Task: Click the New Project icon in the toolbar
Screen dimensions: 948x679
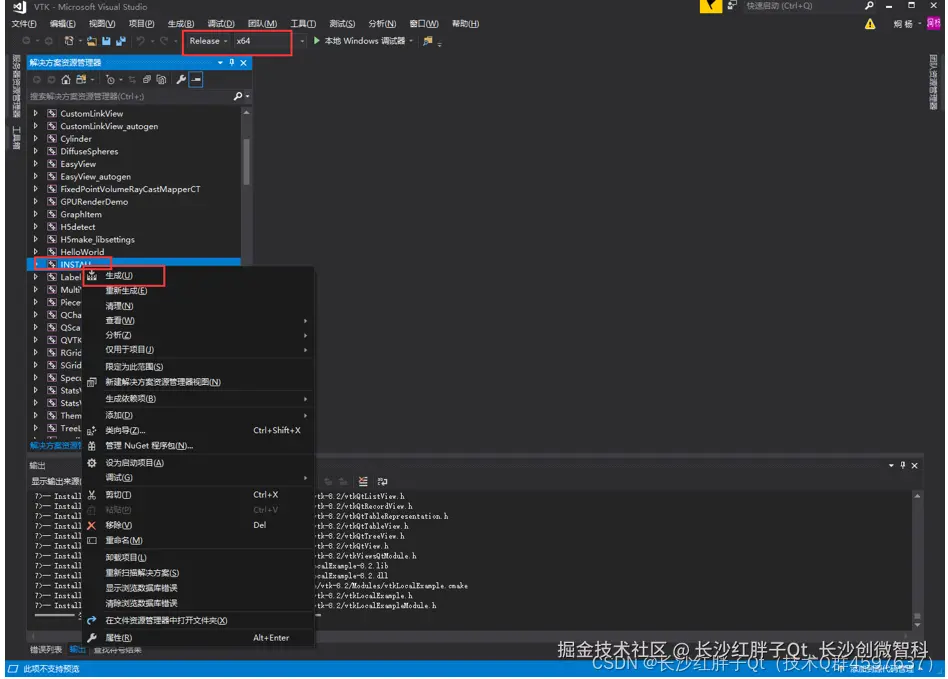Action: click(x=69, y=41)
